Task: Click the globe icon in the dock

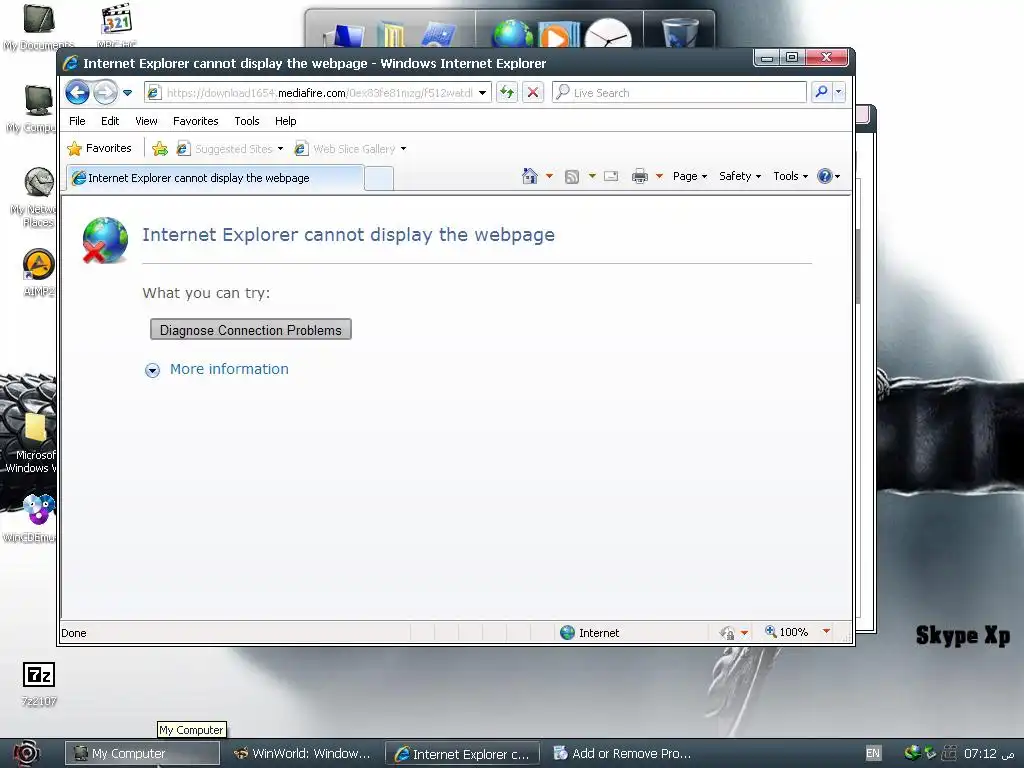Action: pos(512,34)
